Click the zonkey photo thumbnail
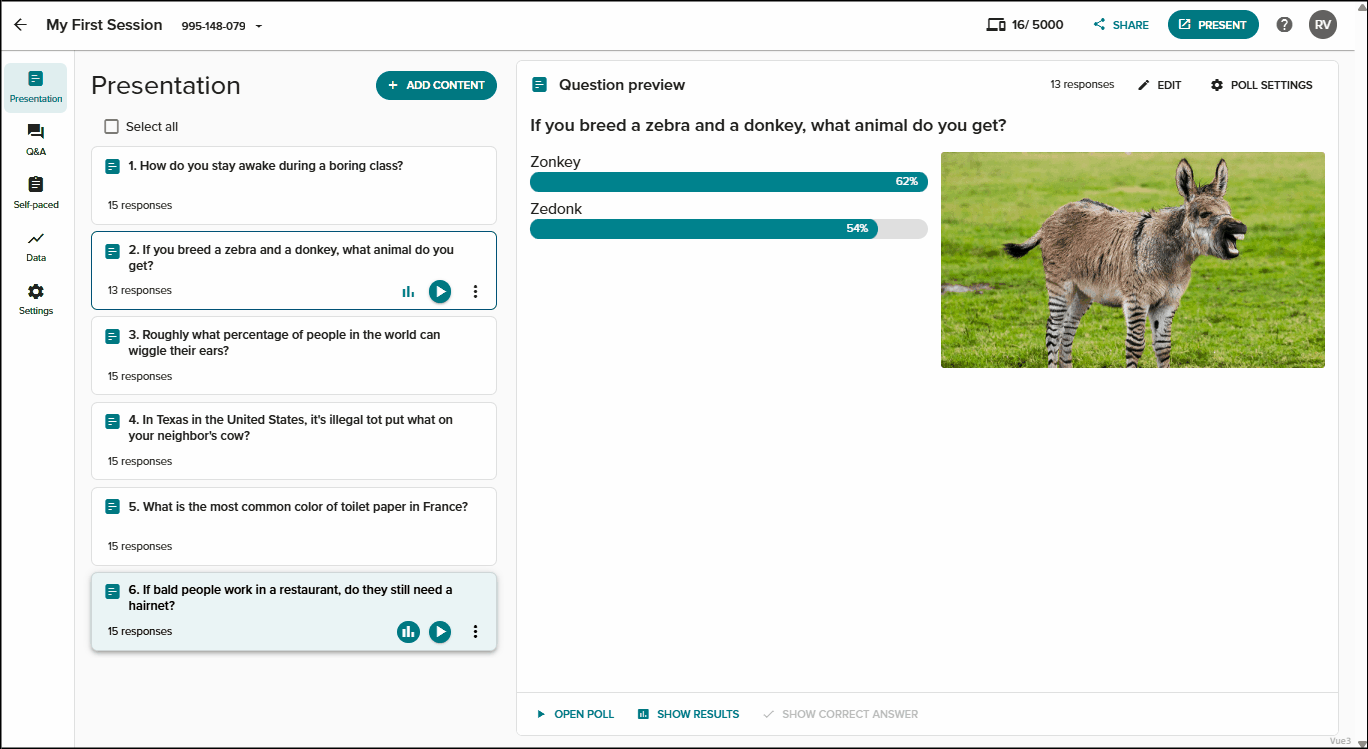The height and width of the screenshot is (749, 1368). 1133,260
